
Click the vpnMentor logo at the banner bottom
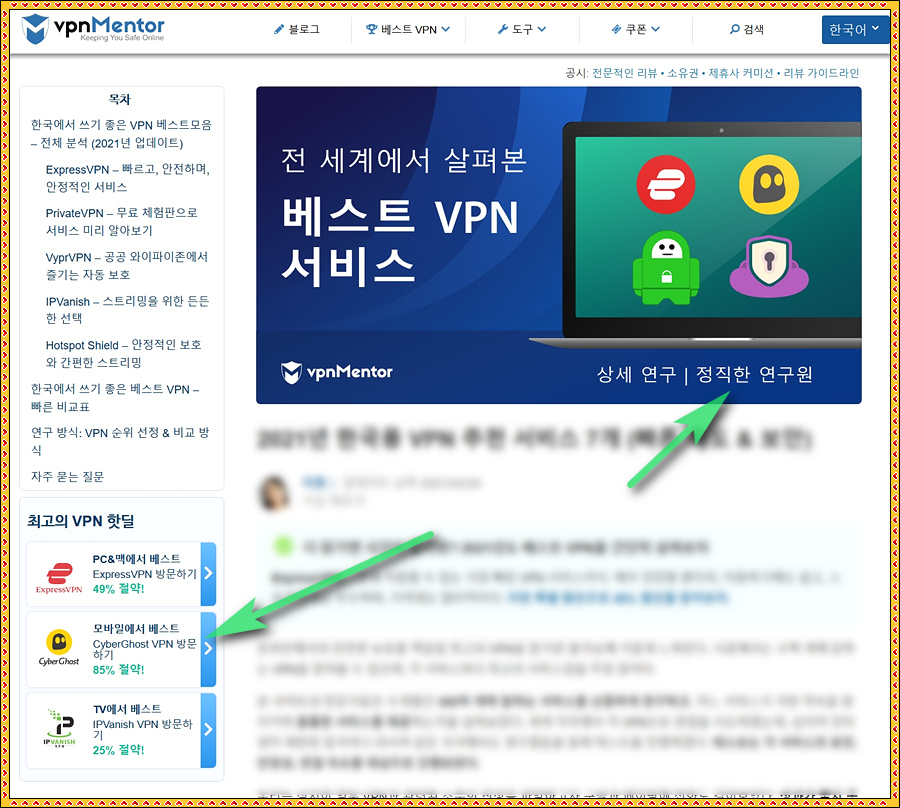coord(336,372)
